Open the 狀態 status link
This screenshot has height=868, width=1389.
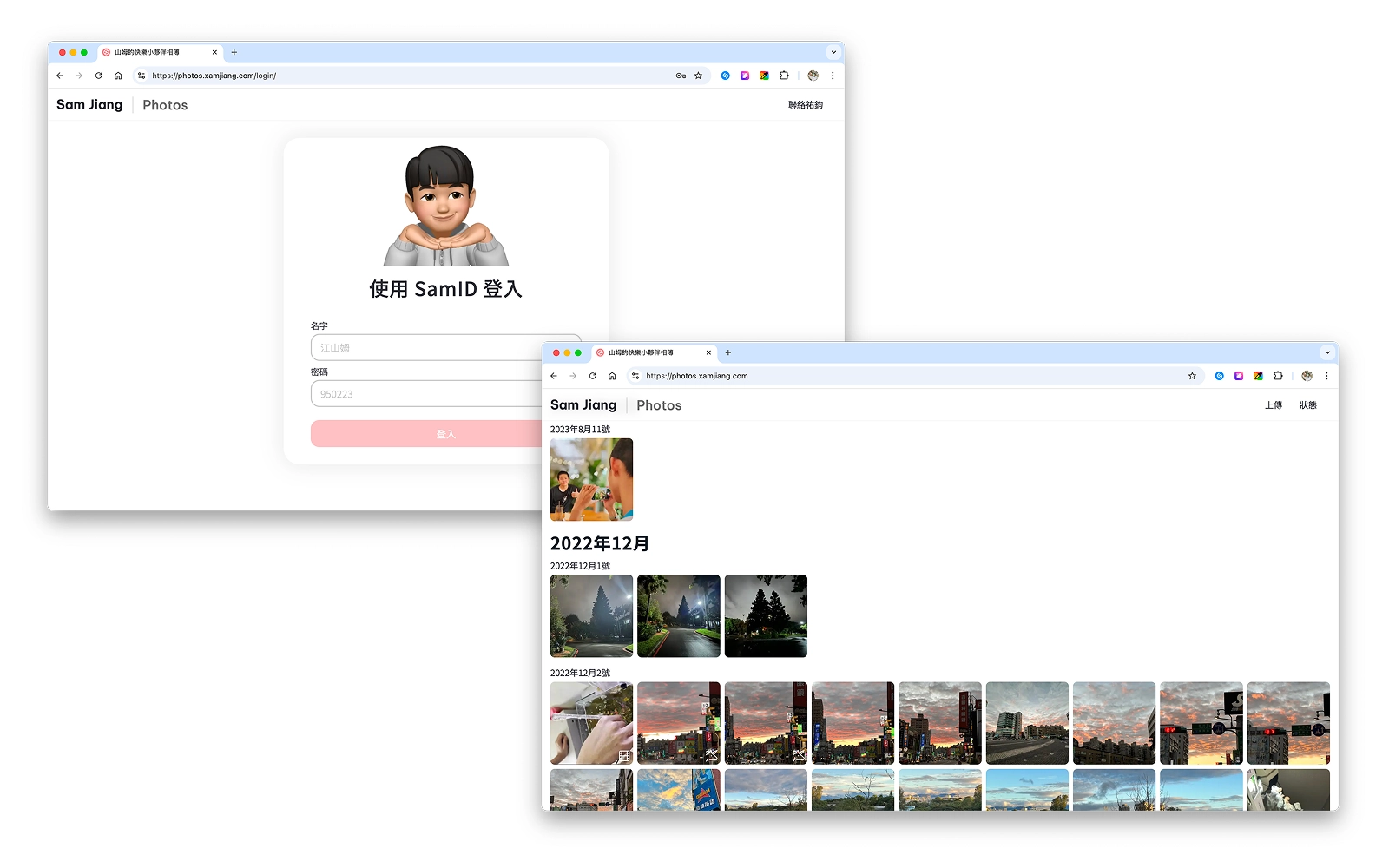click(x=1308, y=405)
